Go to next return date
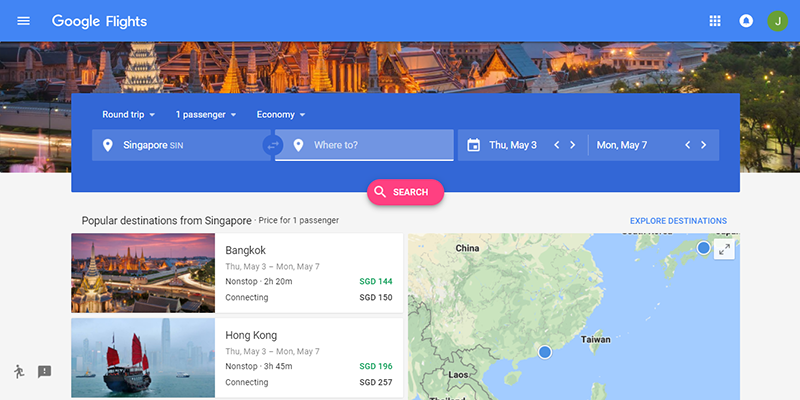The width and height of the screenshot is (800, 400). 704,145
